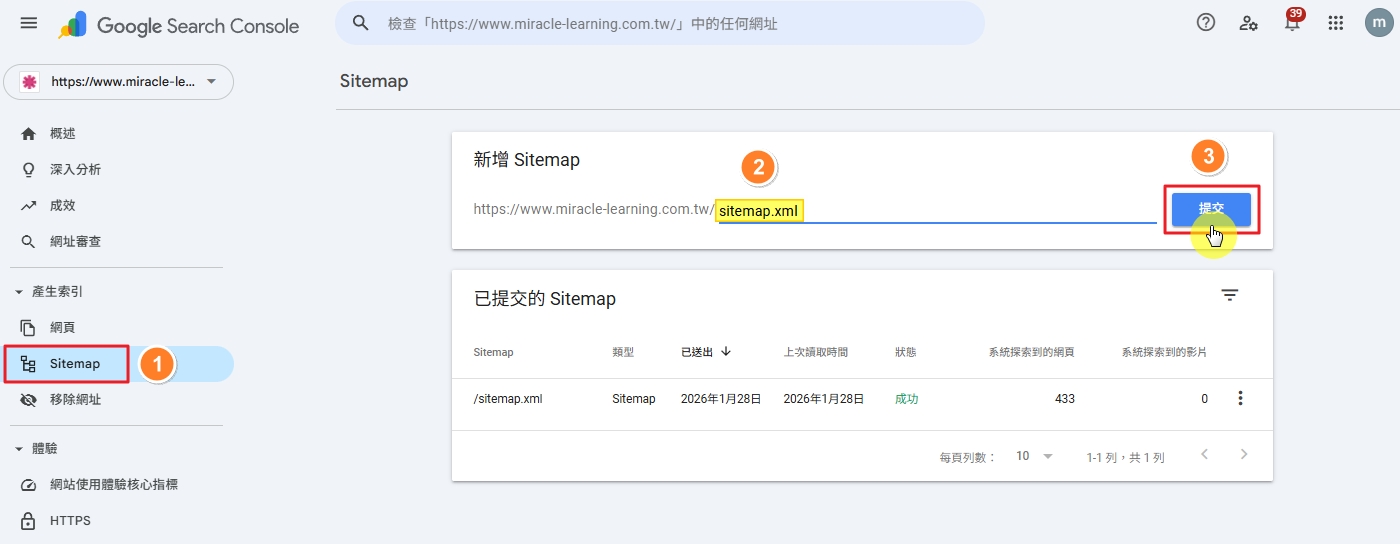This screenshot has height=544, width=1400.
Task: Collapse the 體驗 section
Action: tap(19, 449)
